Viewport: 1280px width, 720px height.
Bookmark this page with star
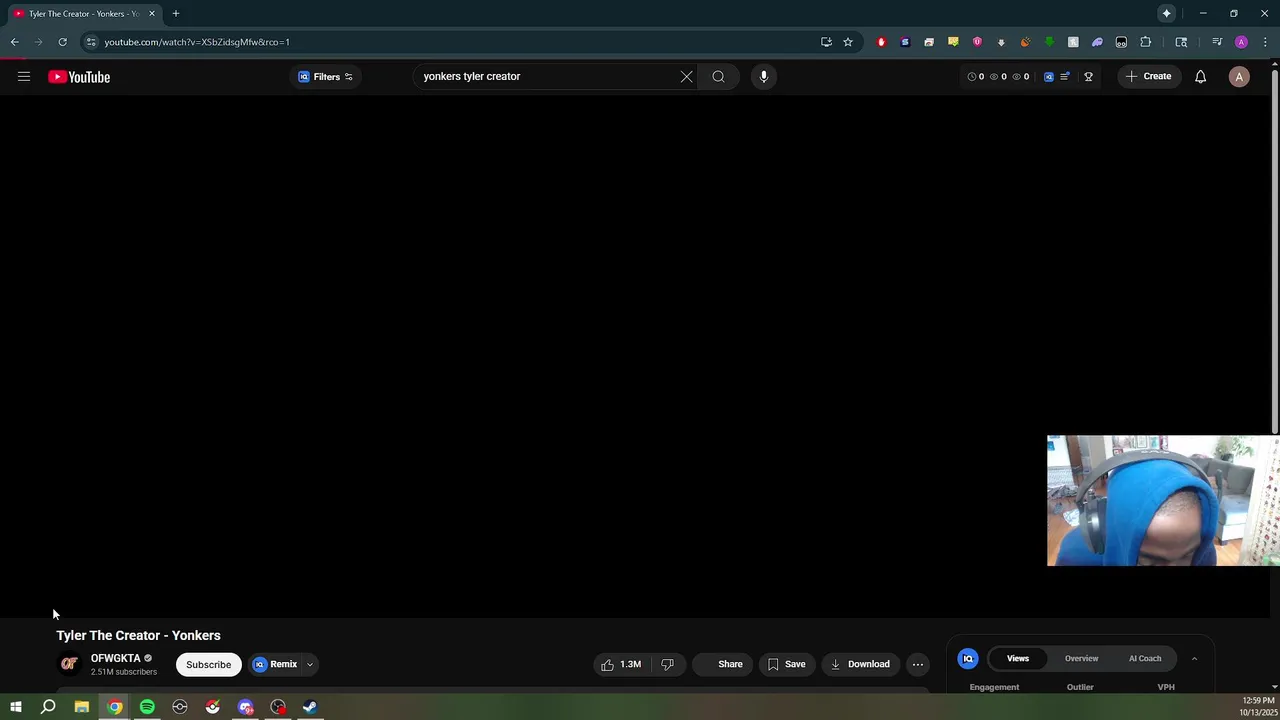point(848,42)
